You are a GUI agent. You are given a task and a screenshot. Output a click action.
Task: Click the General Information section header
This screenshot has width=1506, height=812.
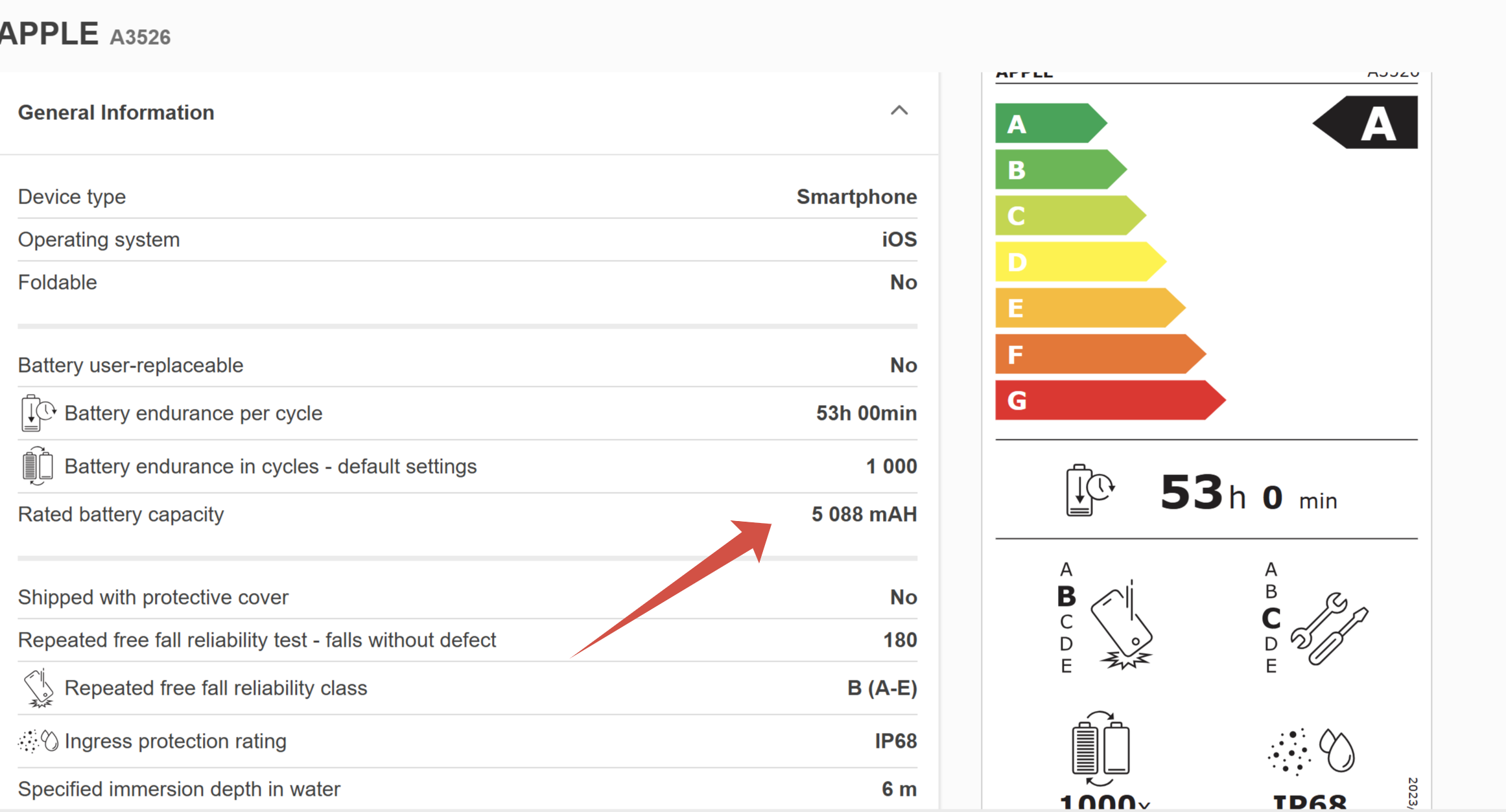tap(116, 113)
